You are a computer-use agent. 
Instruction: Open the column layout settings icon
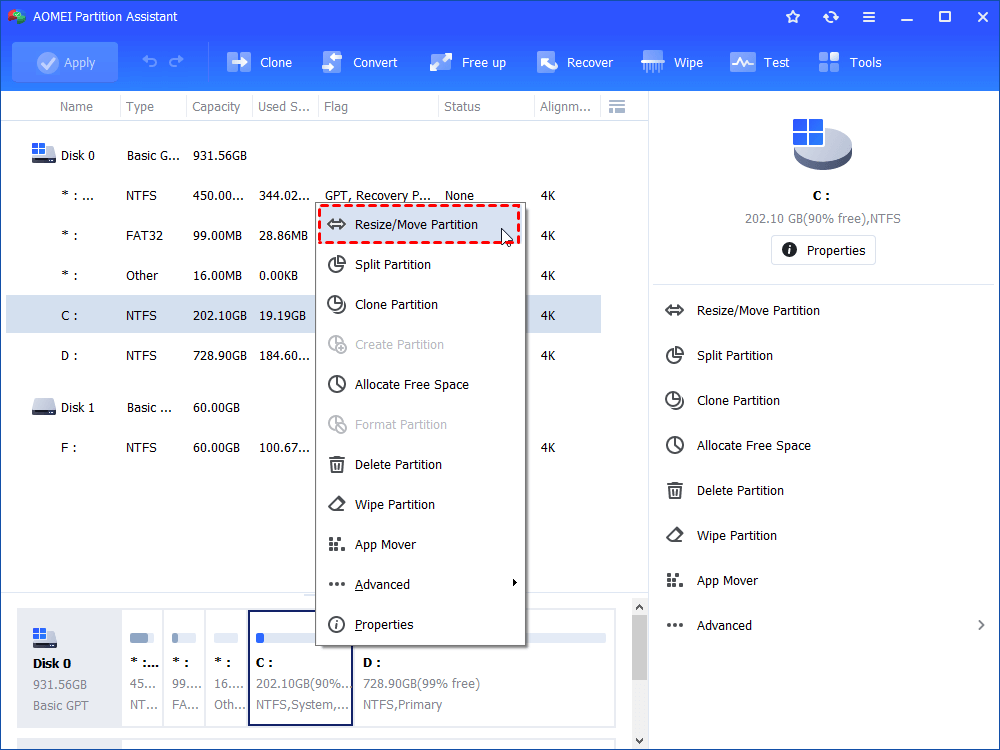[617, 106]
